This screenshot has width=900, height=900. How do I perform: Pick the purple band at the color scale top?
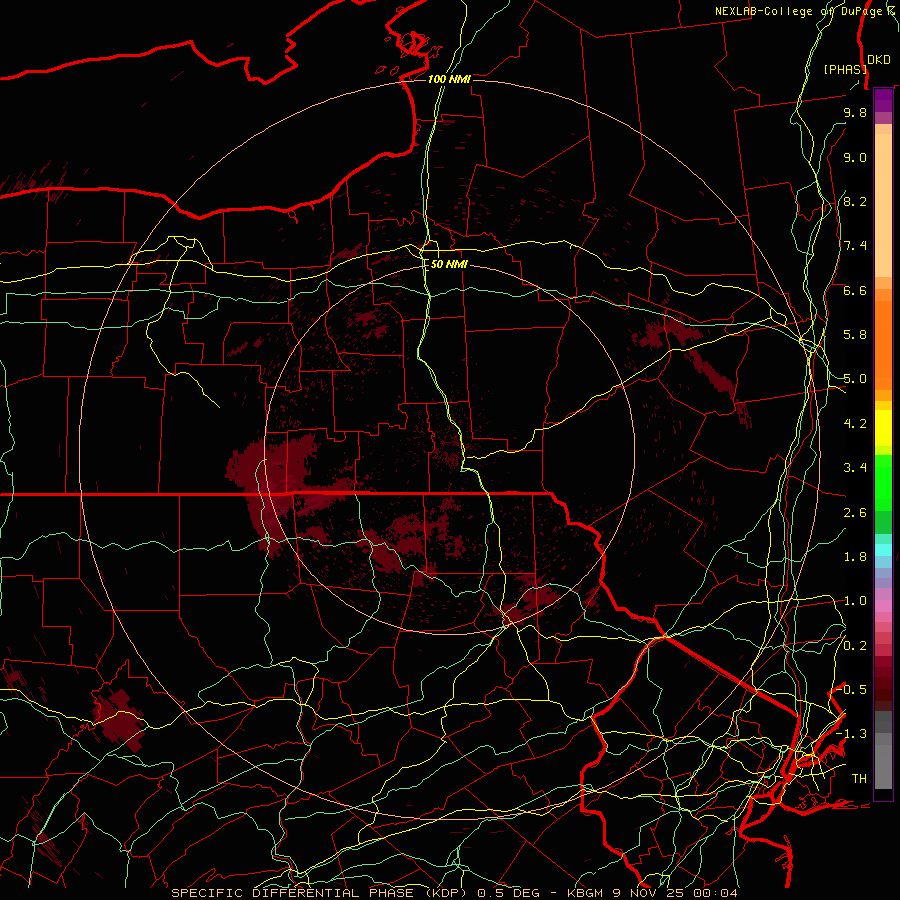pyautogui.click(x=883, y=101)
